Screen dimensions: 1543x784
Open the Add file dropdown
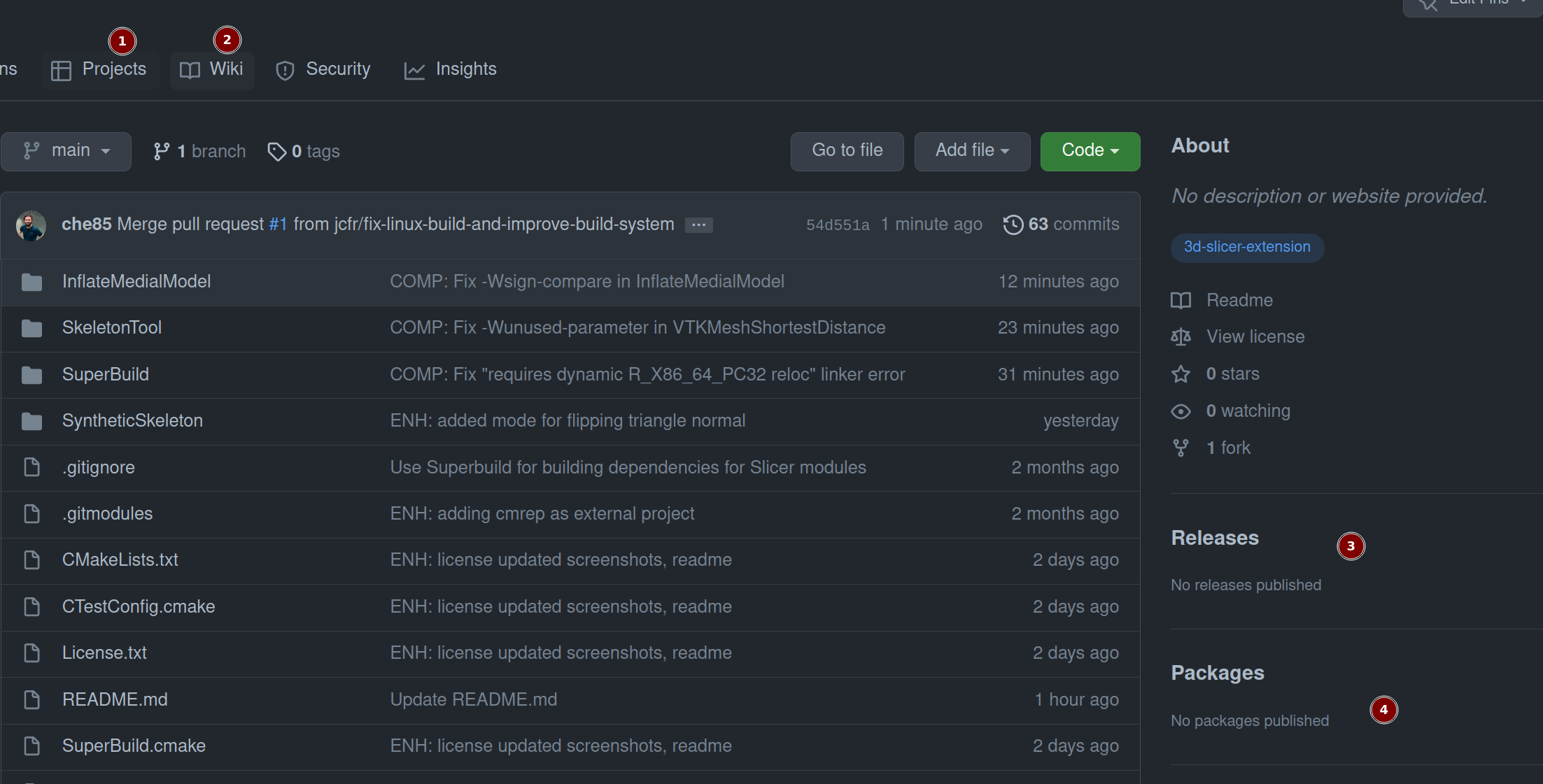(x=972, y=151)
